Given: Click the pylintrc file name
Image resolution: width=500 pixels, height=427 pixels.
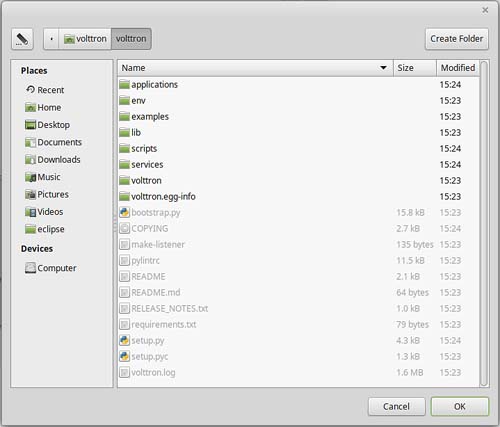Looking at the screenshot, I should click(x=146, y=260).
